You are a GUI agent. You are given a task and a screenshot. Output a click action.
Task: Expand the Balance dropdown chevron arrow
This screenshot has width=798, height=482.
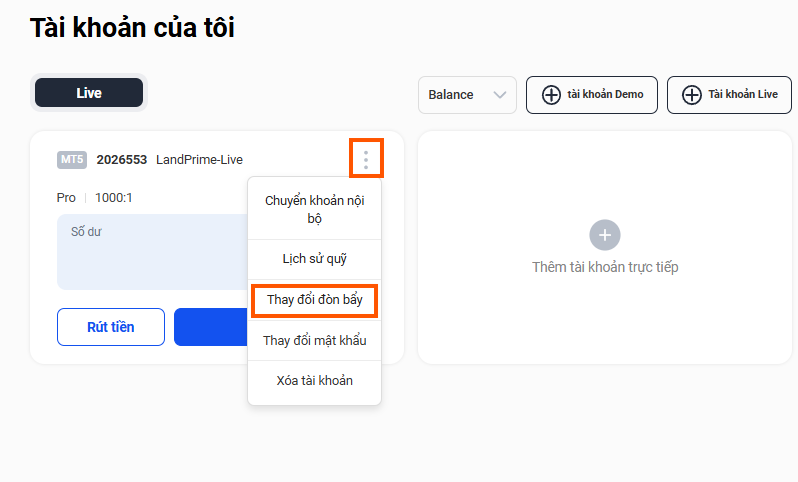[x=500, y=95]
